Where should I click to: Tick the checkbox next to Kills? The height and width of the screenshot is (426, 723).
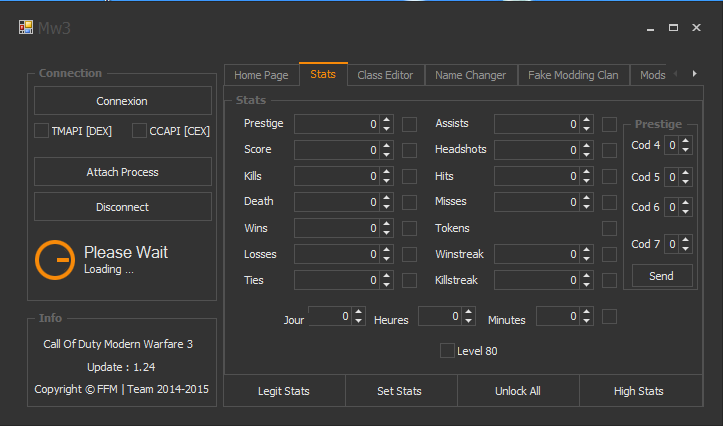[409, 176]
